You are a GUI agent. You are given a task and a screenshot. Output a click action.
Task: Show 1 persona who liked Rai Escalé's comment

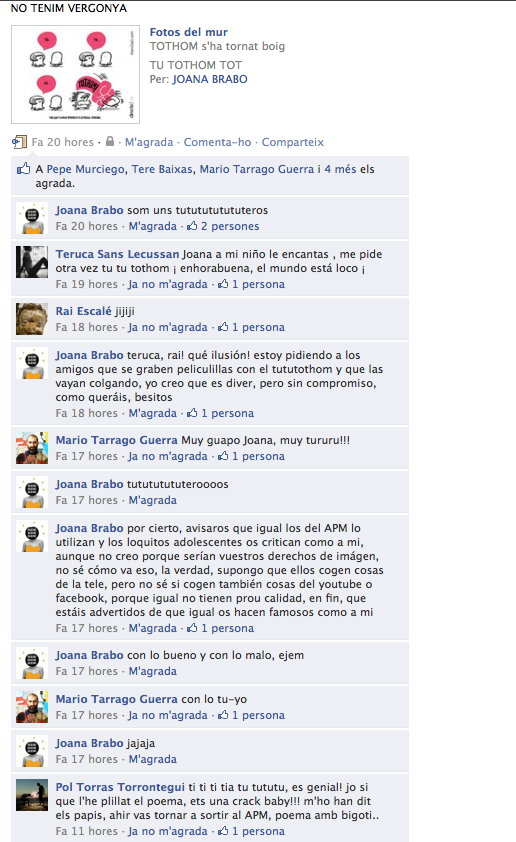[258, 327]
